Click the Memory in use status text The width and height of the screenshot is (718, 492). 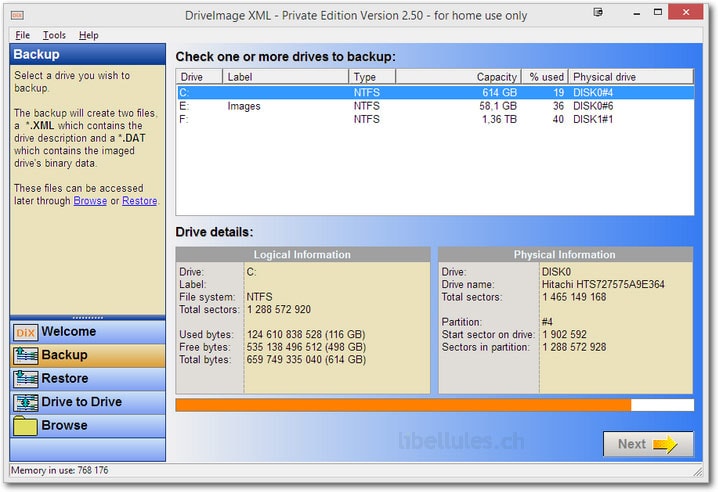(60, 470)
